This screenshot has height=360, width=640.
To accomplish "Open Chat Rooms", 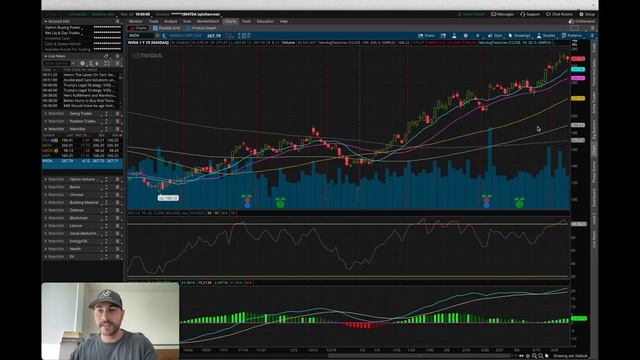I will click(x=559, y=14).
